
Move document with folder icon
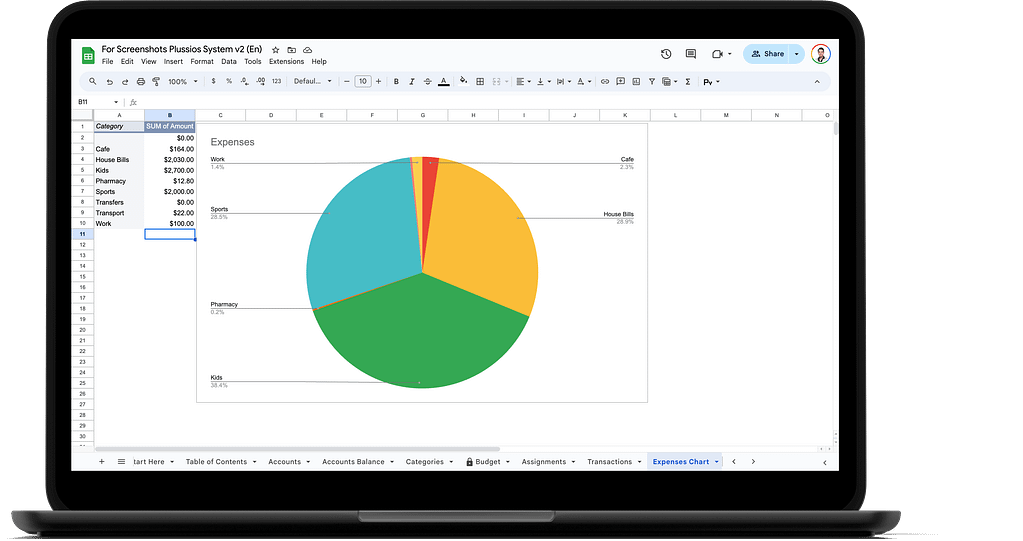(292, 50)
